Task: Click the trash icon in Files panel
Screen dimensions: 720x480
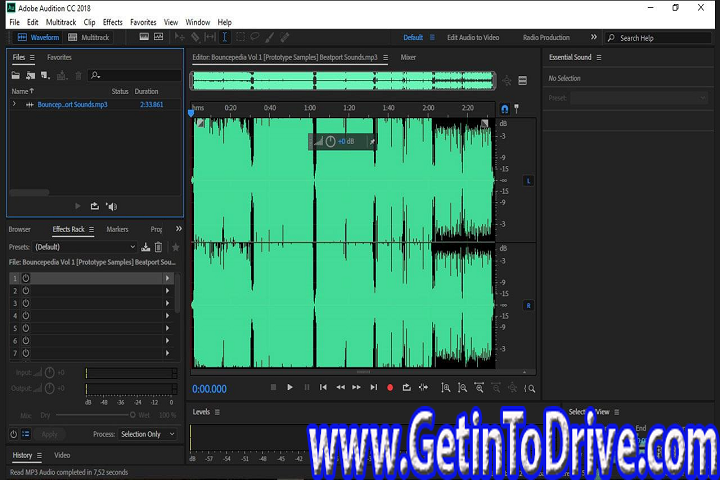Action: (x=79, y=75)
